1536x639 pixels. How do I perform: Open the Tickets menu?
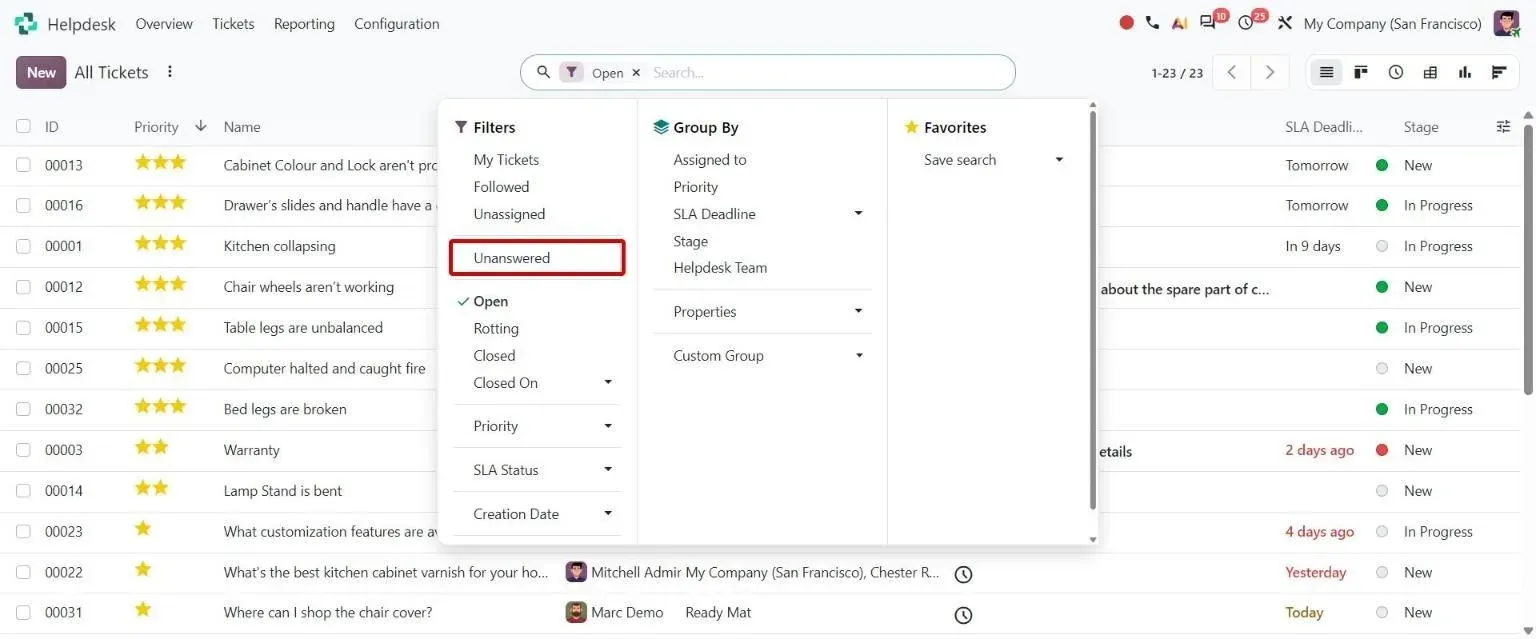233,23
